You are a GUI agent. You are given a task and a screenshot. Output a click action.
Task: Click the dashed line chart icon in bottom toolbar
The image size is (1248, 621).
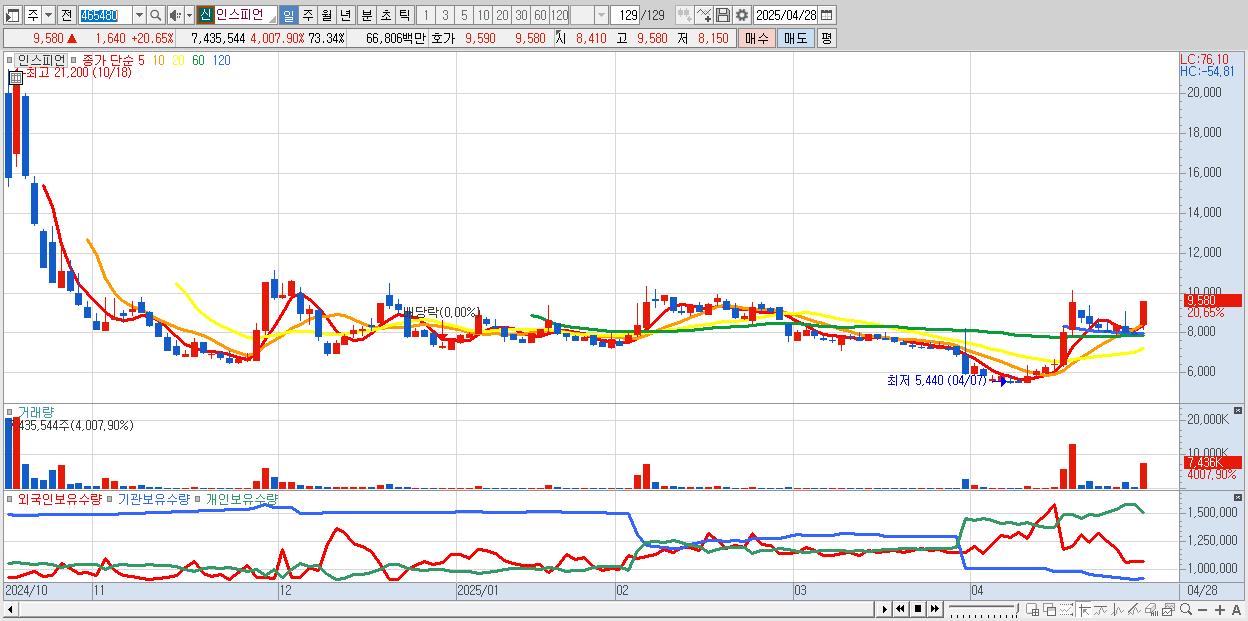1066,610
